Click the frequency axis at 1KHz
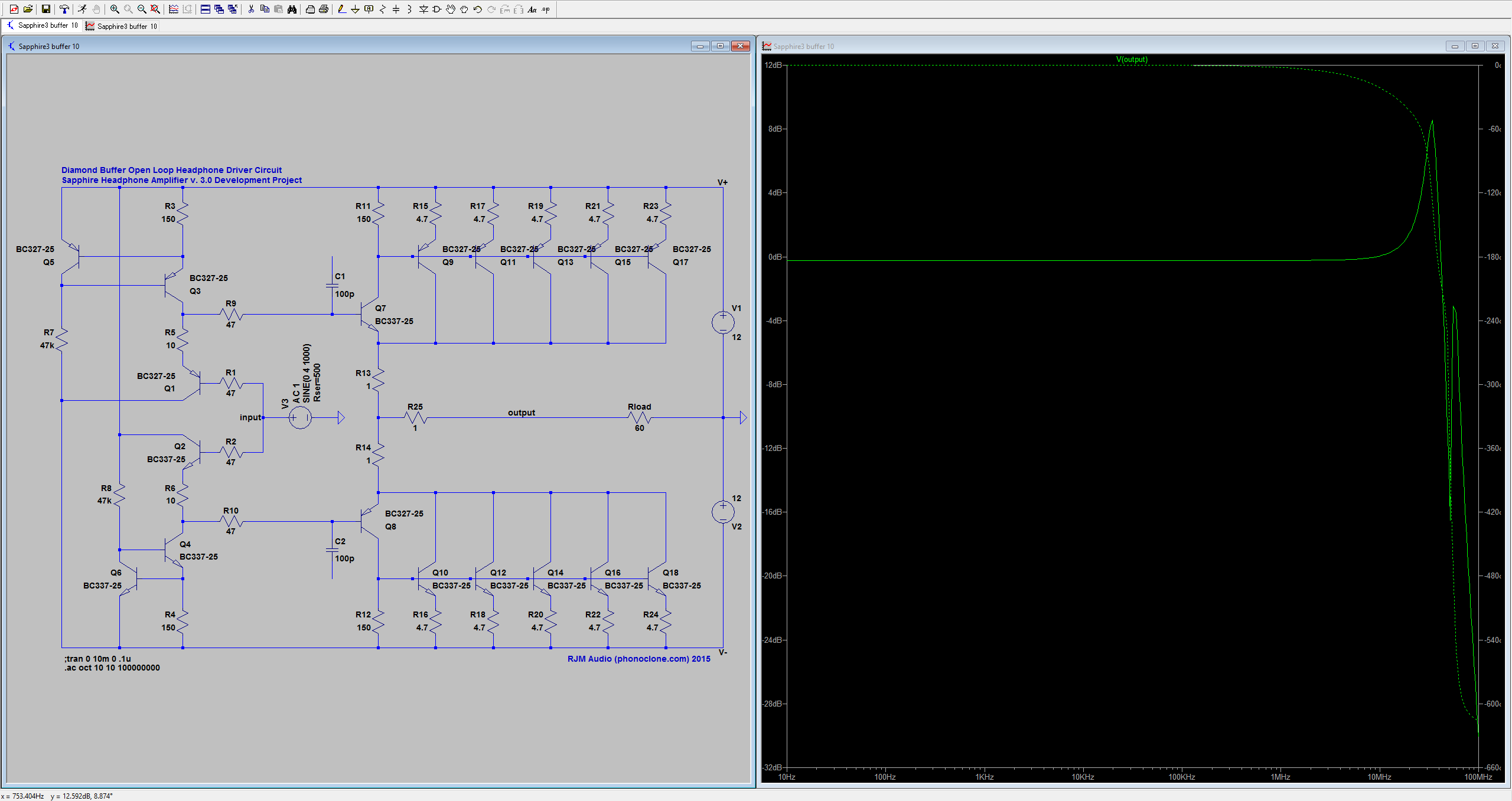 click(x=984, y=777)
